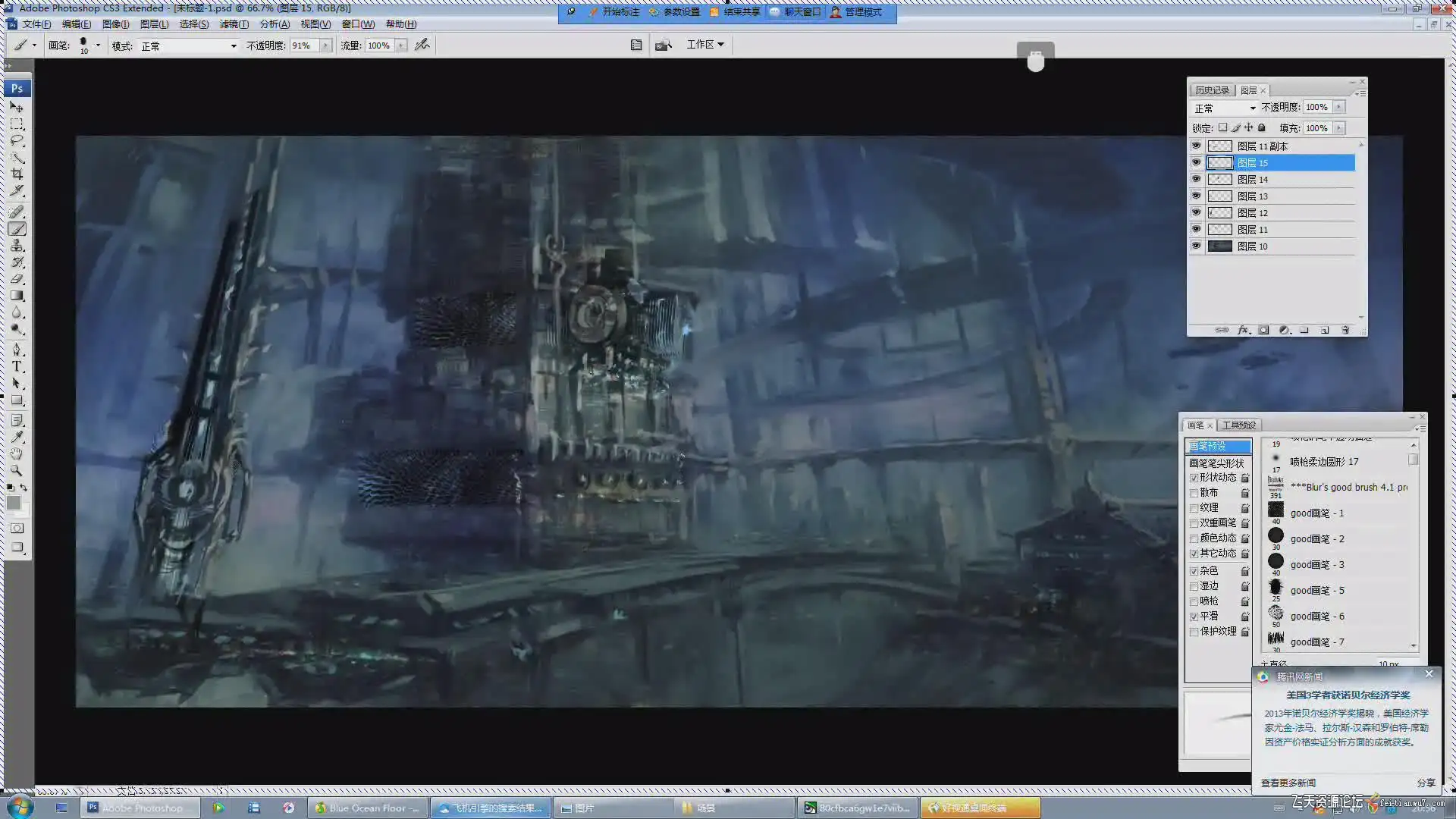
Task: Select the Zoom magnifier tool
Action: click(x=17, y=470)
